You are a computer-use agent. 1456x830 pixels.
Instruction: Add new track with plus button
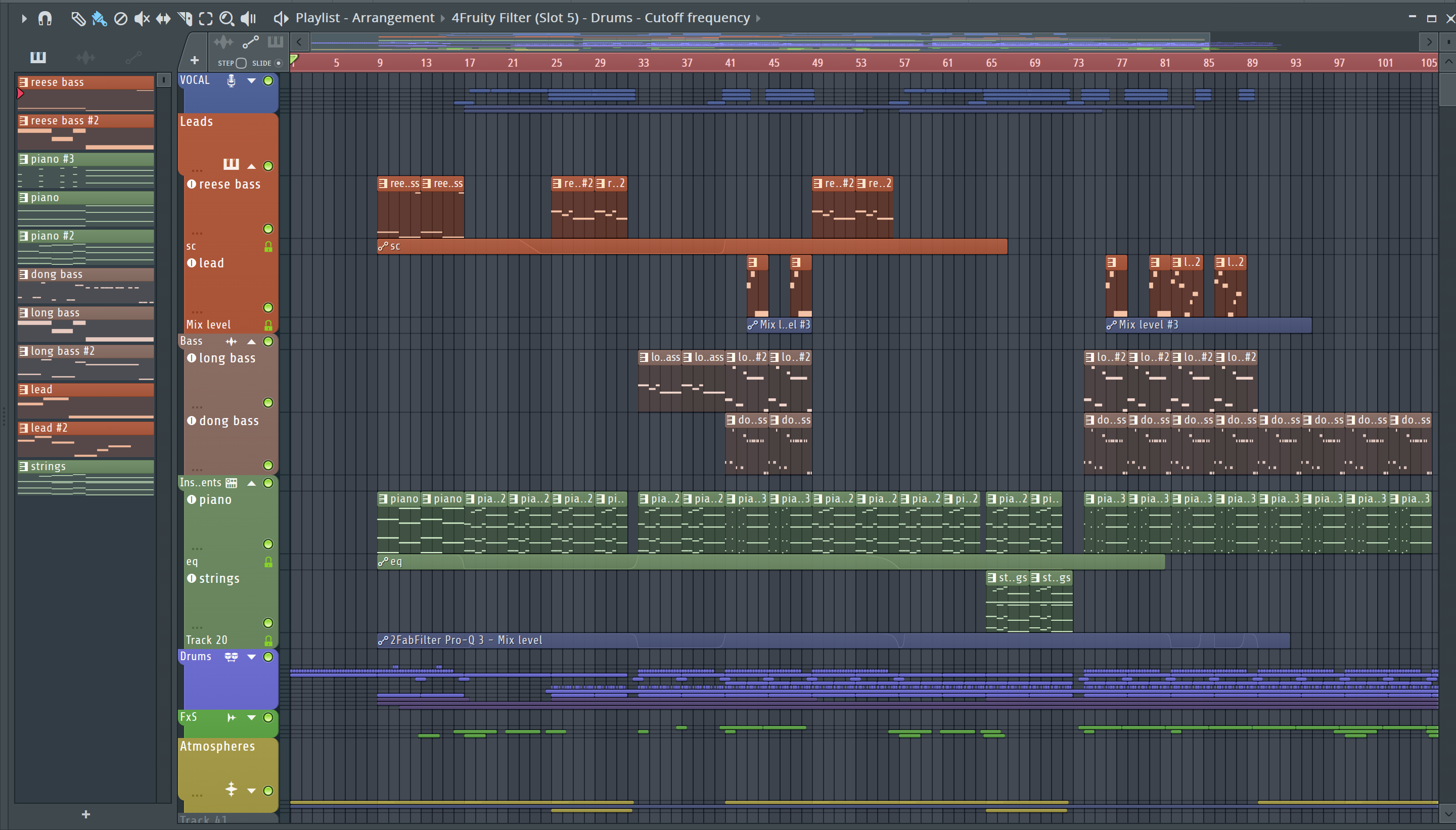[195, 60]
